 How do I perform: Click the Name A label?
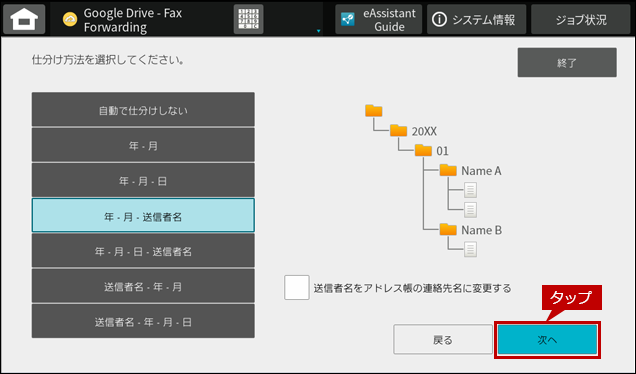(x=481, y=171)
